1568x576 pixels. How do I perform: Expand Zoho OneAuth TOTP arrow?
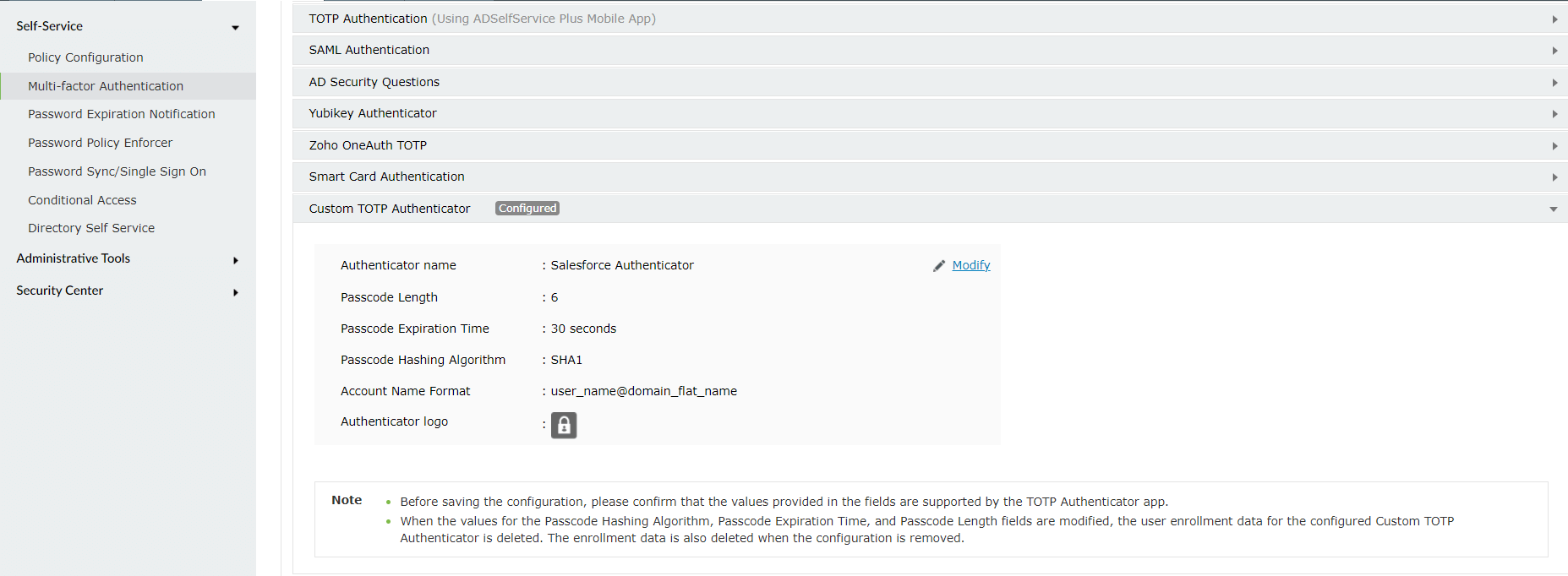tap(1554, 146)
